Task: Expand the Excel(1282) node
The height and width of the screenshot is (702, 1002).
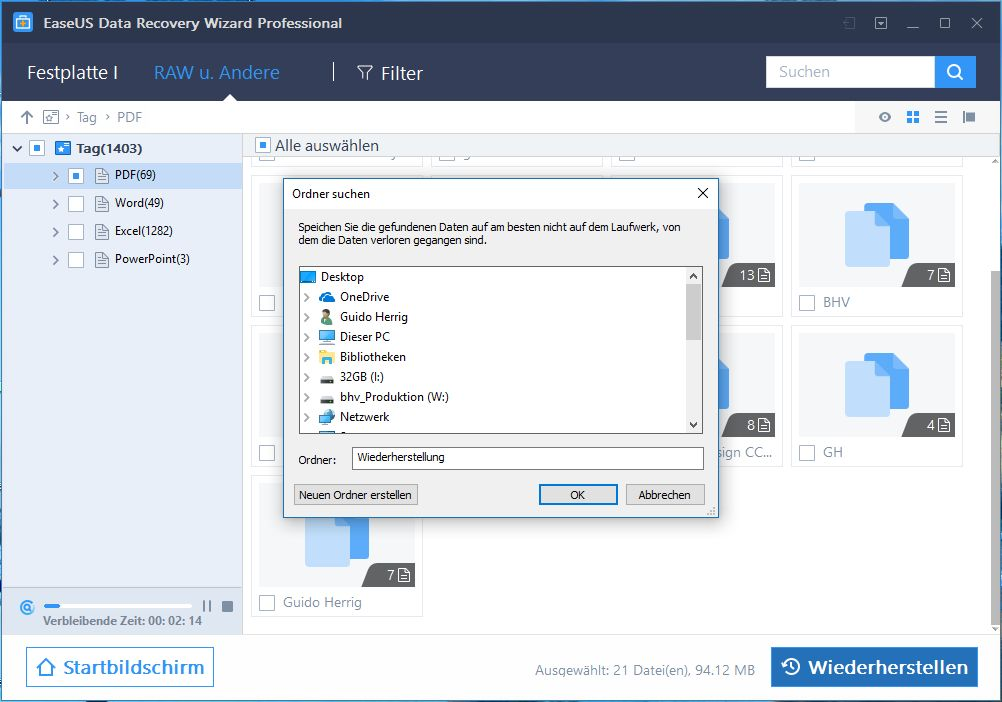Action: pyautogui.click(x=56, y=232)
